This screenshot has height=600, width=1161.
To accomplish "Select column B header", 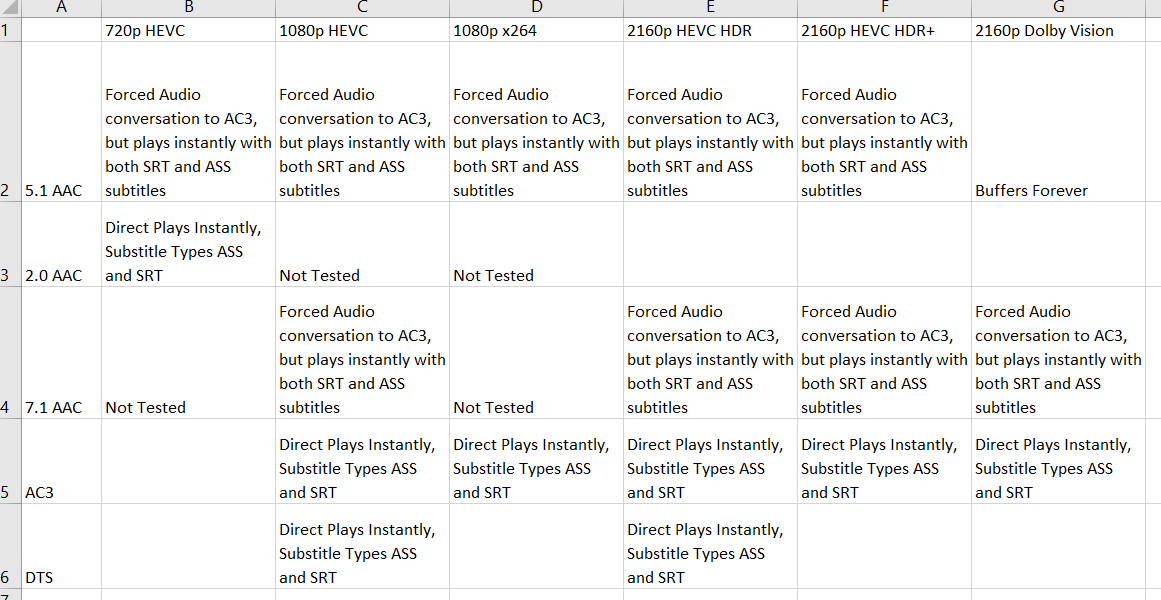I will 189,8.
